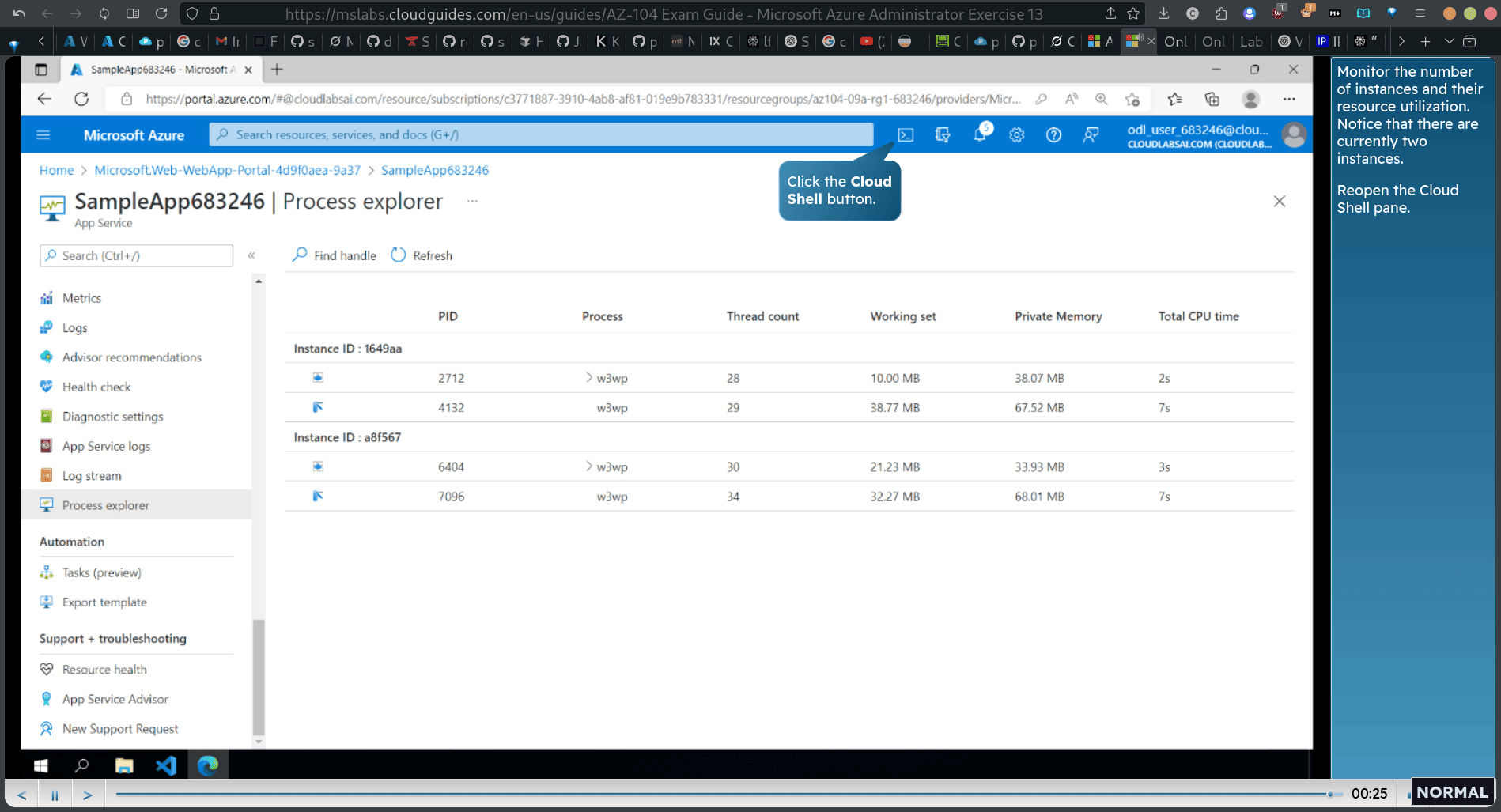Go to previous guide step
Image resolution: width=1501 pixels, height=812 pixels.
click(x=22, y=795)
